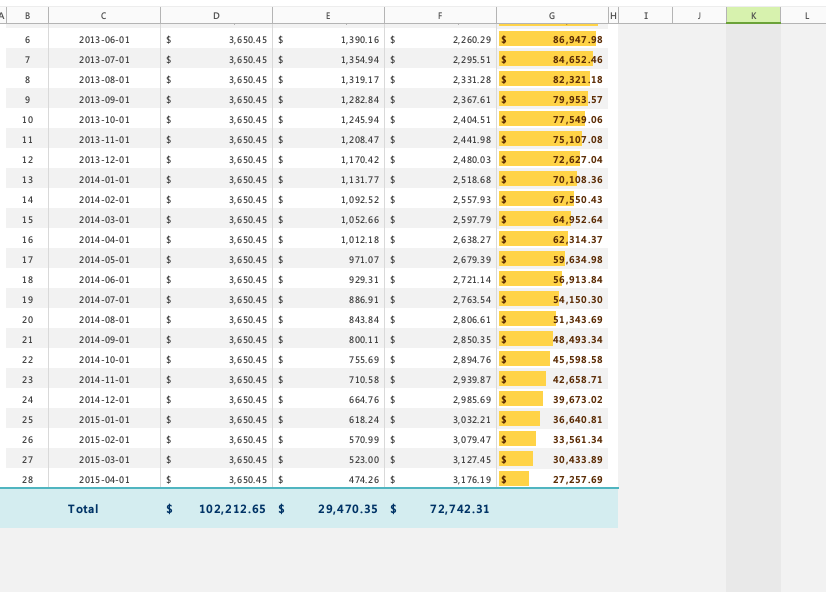The image size is (826, 592).
Task: Select principal cell 2,557.93
Action: [440, 200]
